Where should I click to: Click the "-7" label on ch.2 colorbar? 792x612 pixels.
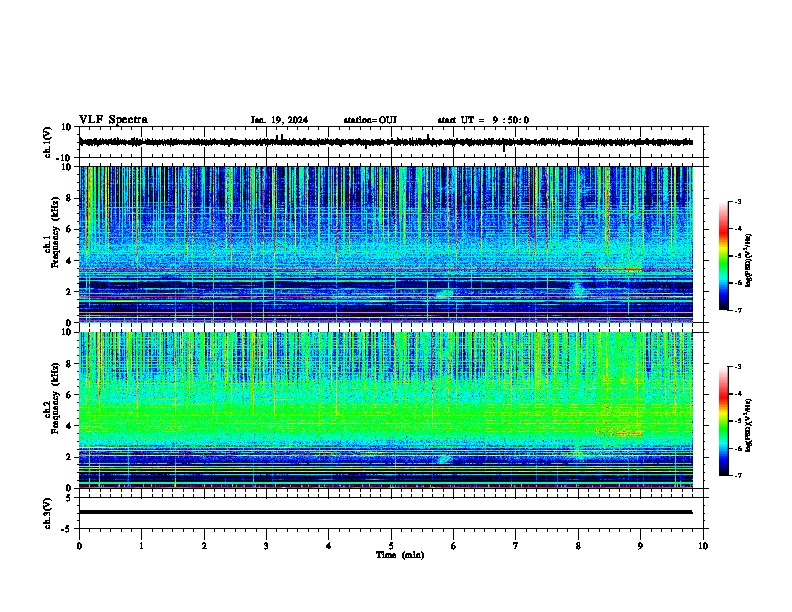[x=737, y=475]
